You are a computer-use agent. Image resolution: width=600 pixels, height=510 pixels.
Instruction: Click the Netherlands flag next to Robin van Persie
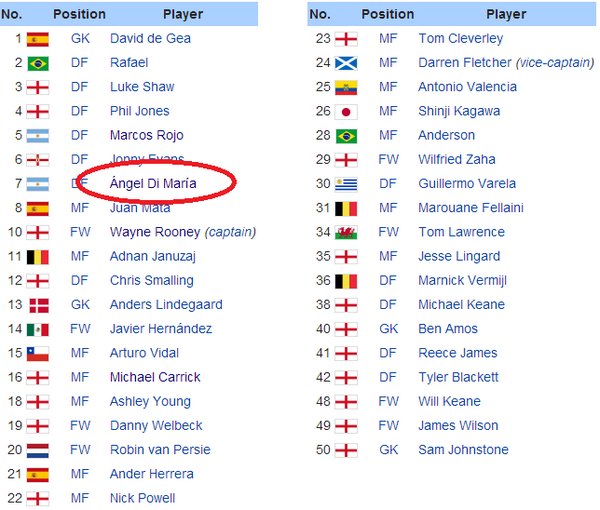[38, 451]
